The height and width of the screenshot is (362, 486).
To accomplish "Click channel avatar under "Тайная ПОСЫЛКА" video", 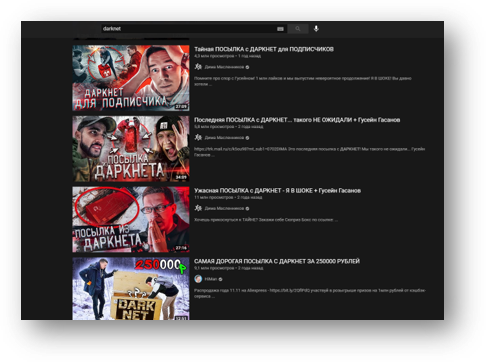I will point(198,67).
